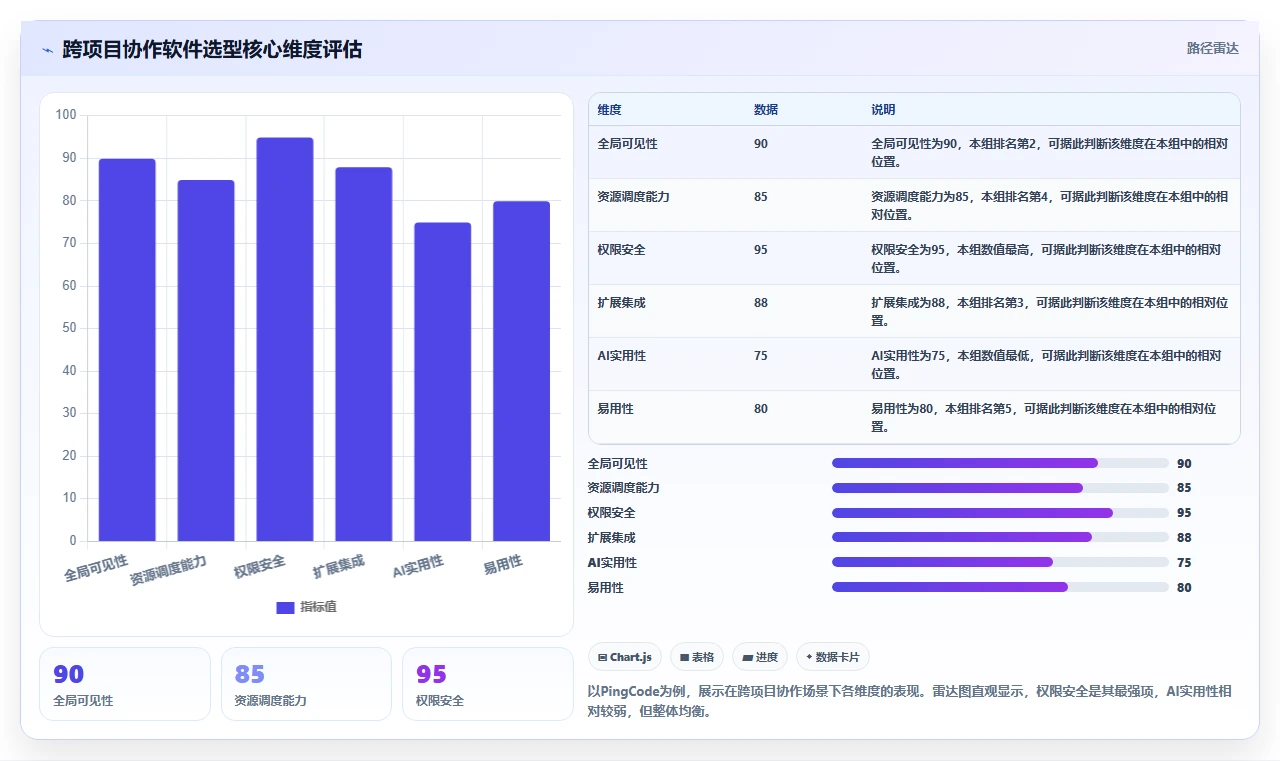Toggle the 指标值 legend swatch
1280x761 pixels.
point(285,607)
